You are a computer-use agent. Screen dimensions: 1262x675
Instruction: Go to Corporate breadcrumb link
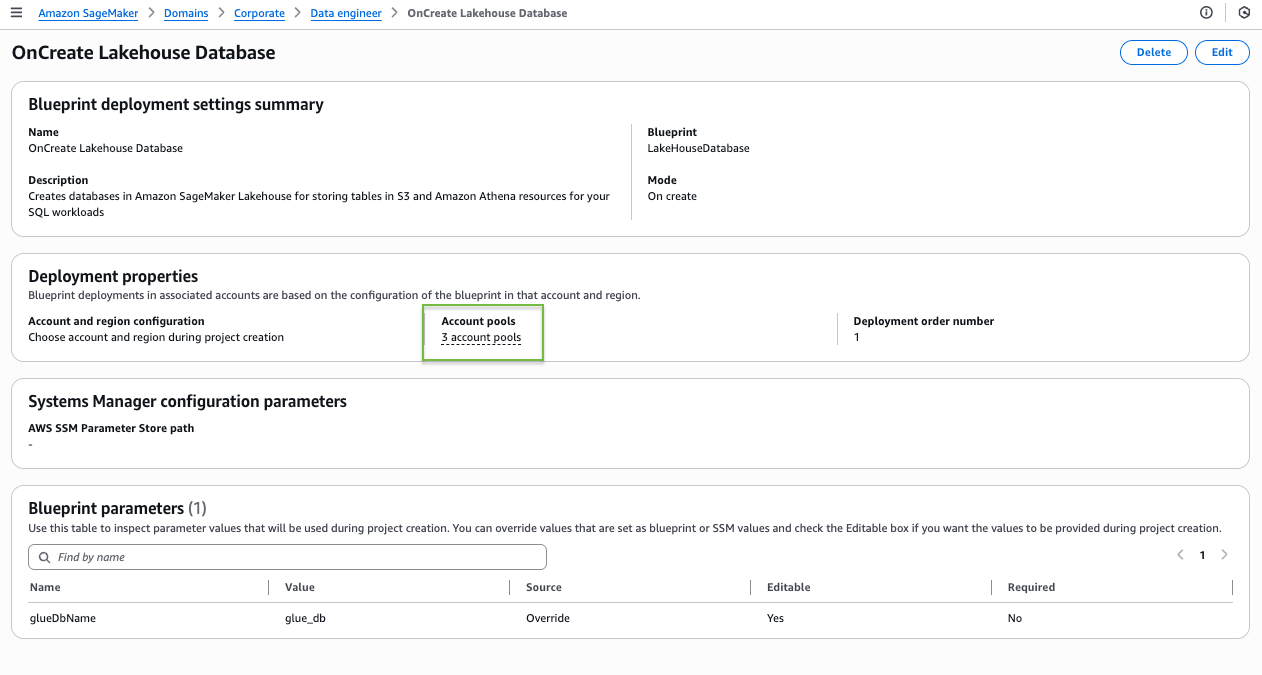coord(259,13)
